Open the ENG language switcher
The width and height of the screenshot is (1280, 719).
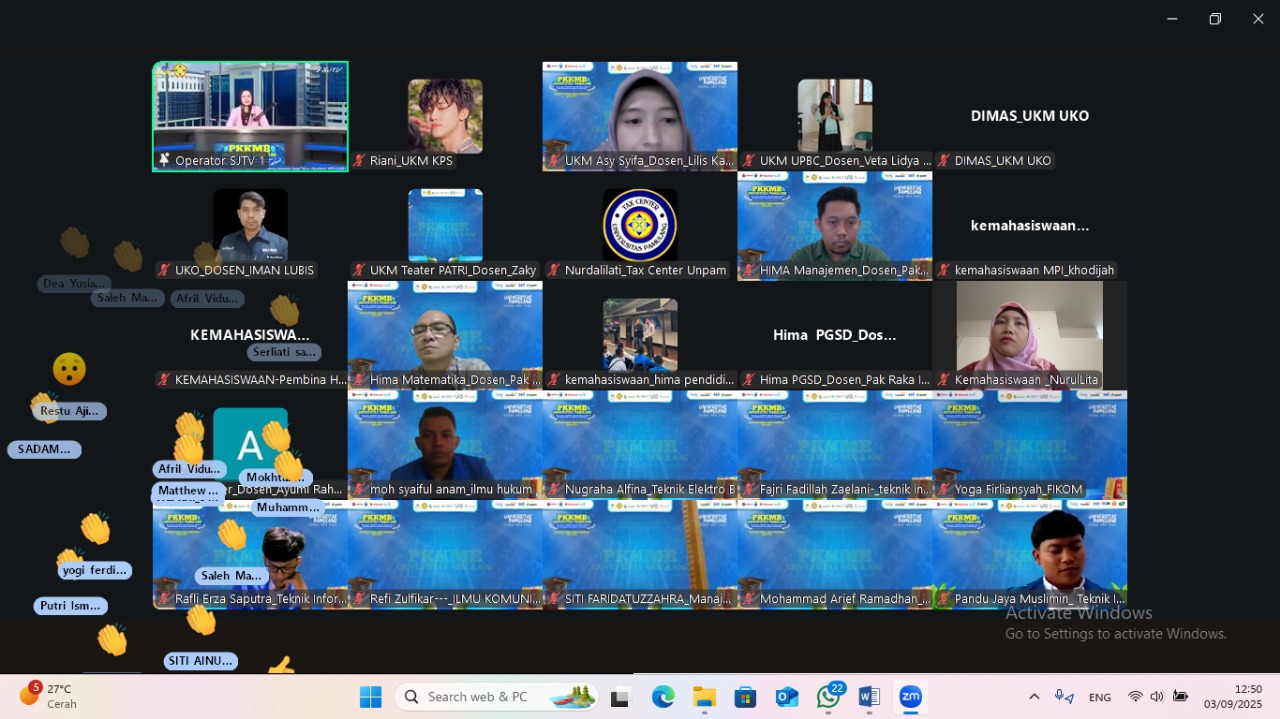coord(1100,697)
